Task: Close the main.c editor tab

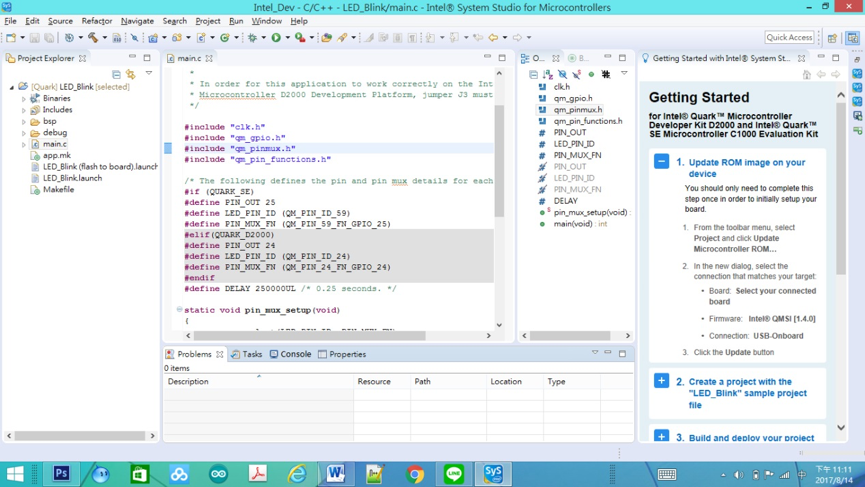Action: pyautogui.click(x=209, y=58)
